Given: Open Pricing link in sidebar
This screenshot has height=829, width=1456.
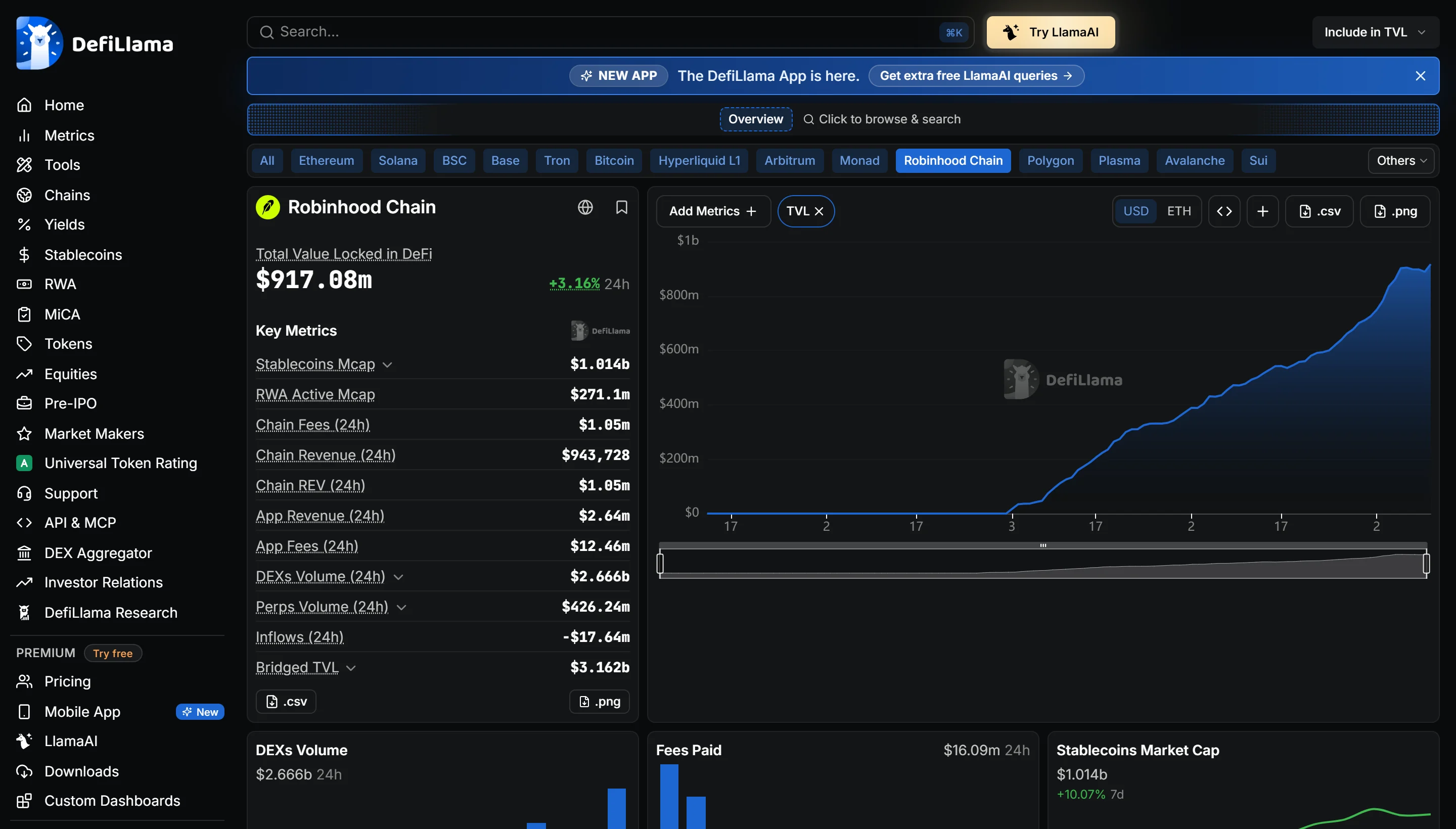Looking at the screenshot, I should [x=67, y=681].
